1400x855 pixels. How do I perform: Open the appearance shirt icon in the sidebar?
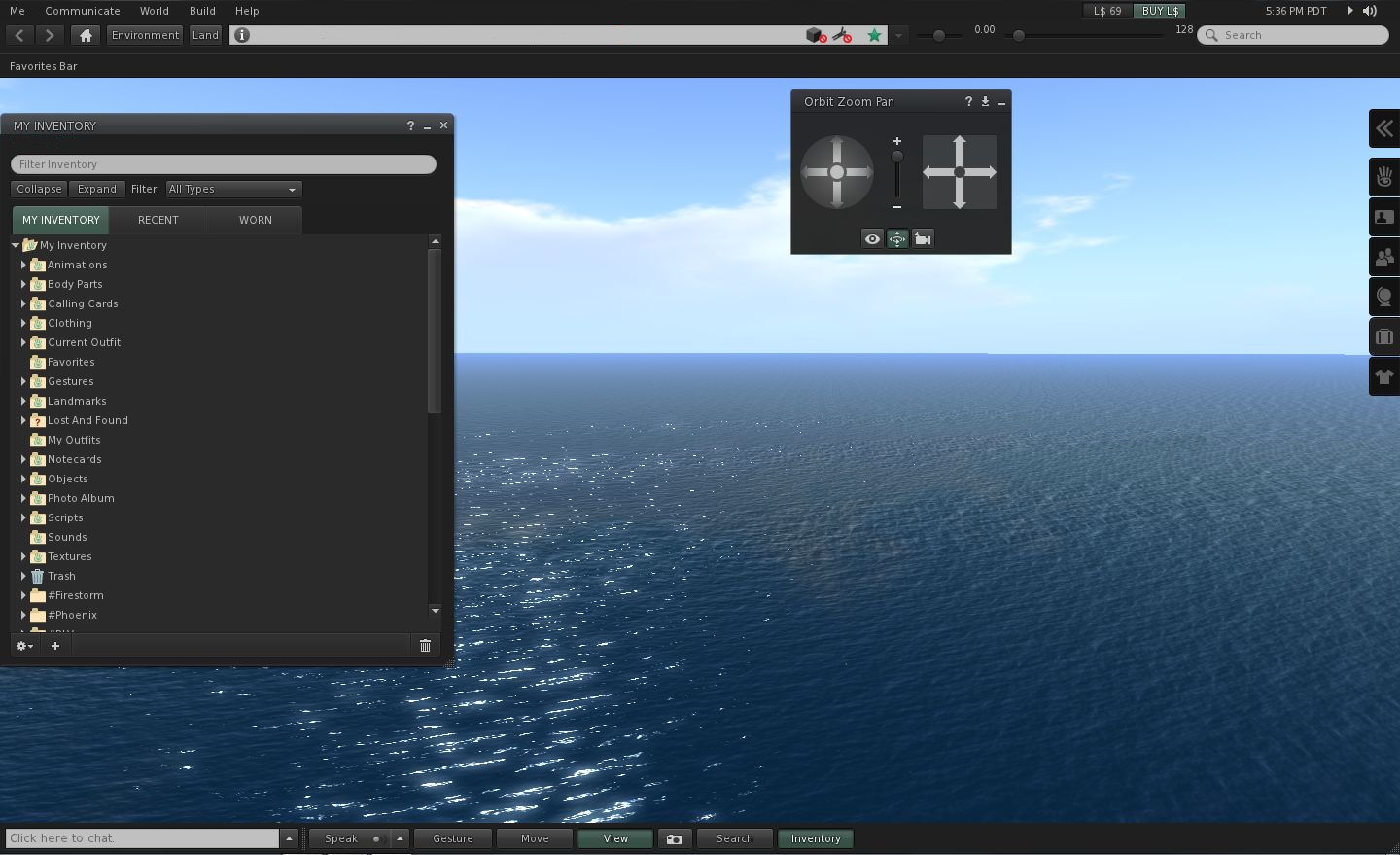tap(1383, 376)
